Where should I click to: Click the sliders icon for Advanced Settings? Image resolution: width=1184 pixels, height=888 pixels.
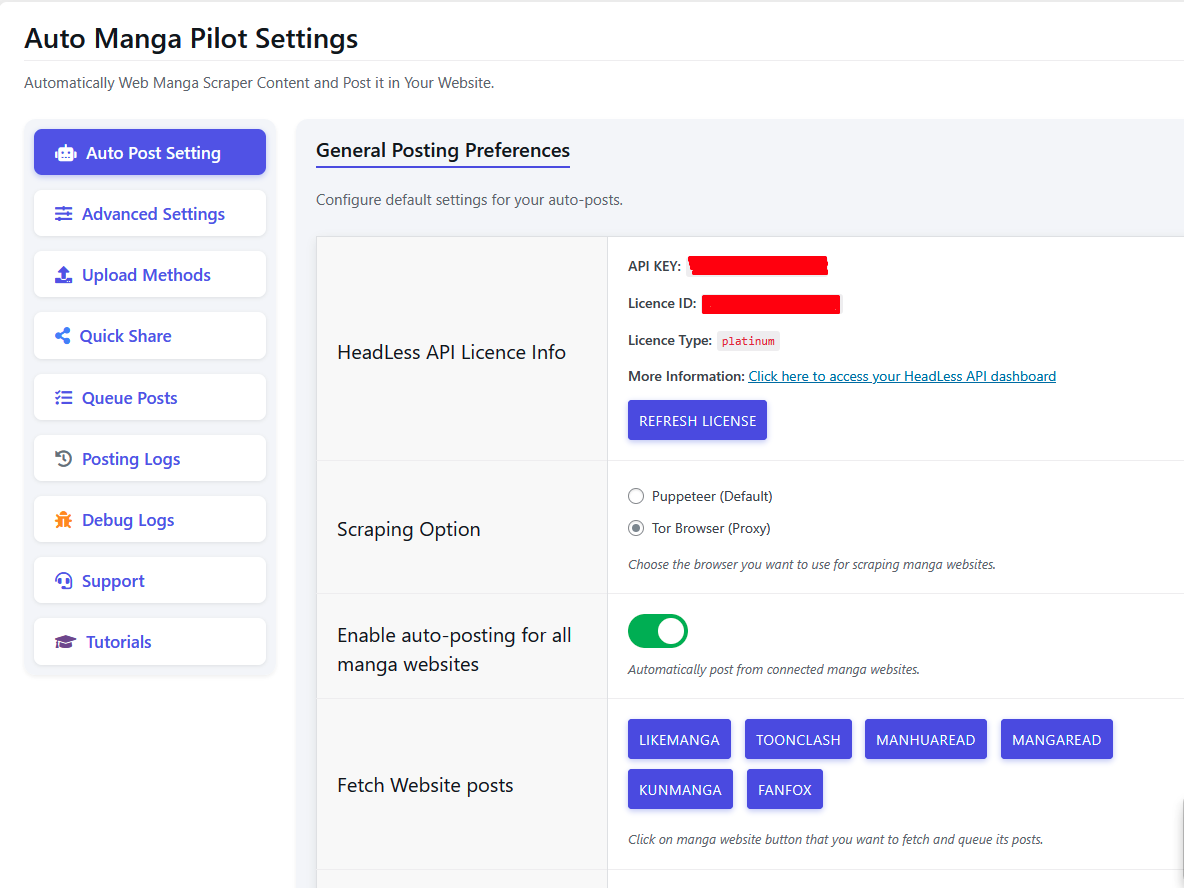tap(63, 214)
